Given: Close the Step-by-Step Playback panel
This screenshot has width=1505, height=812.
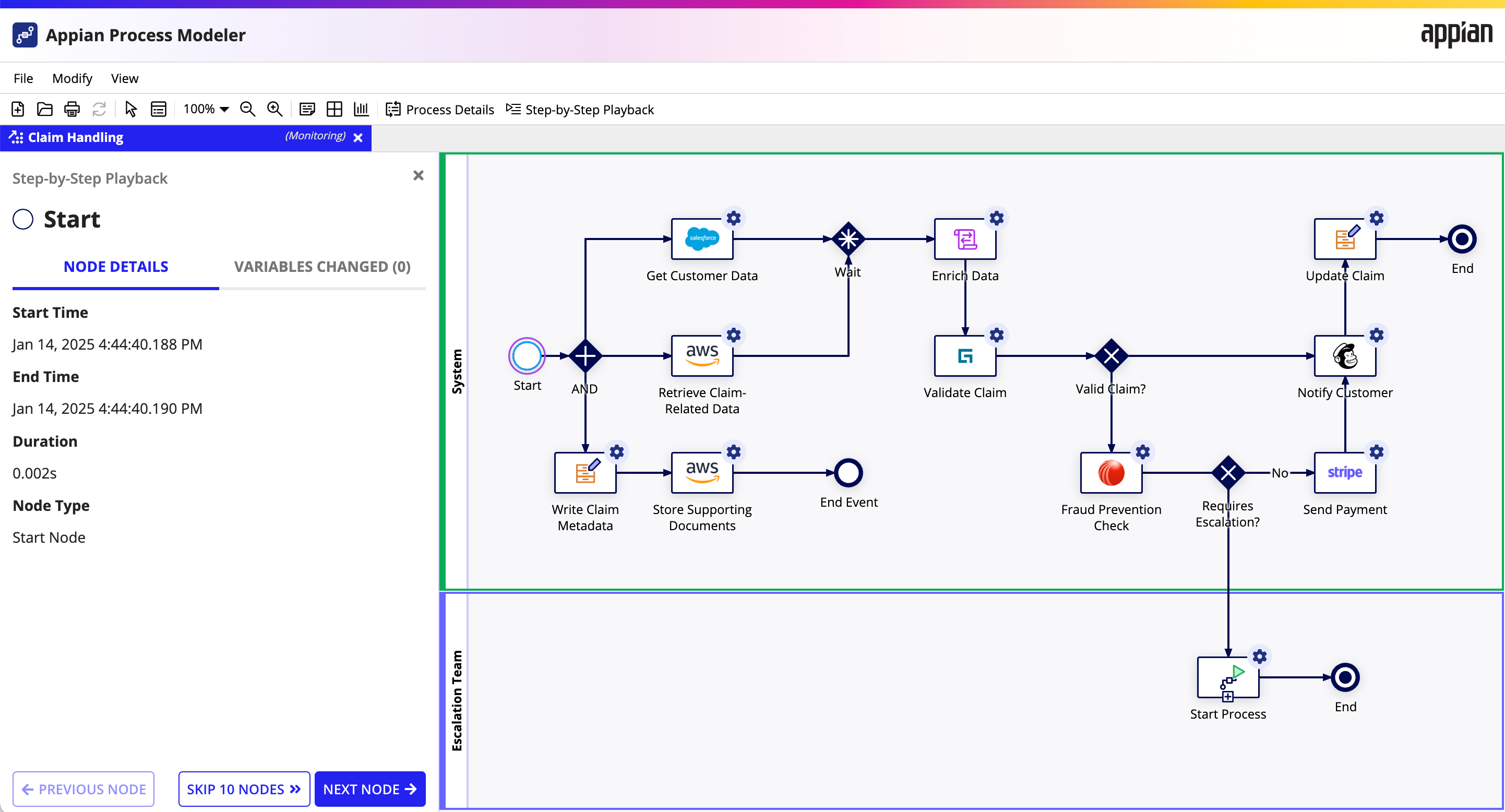Looking at the screenshot, I should (419, 175).
